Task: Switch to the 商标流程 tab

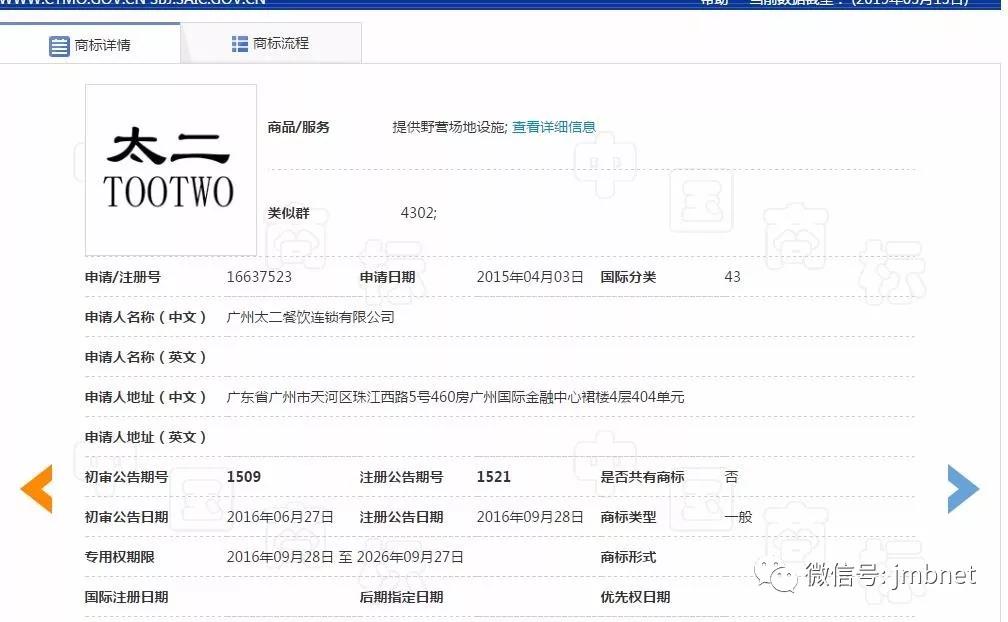Action: point(271,43)
